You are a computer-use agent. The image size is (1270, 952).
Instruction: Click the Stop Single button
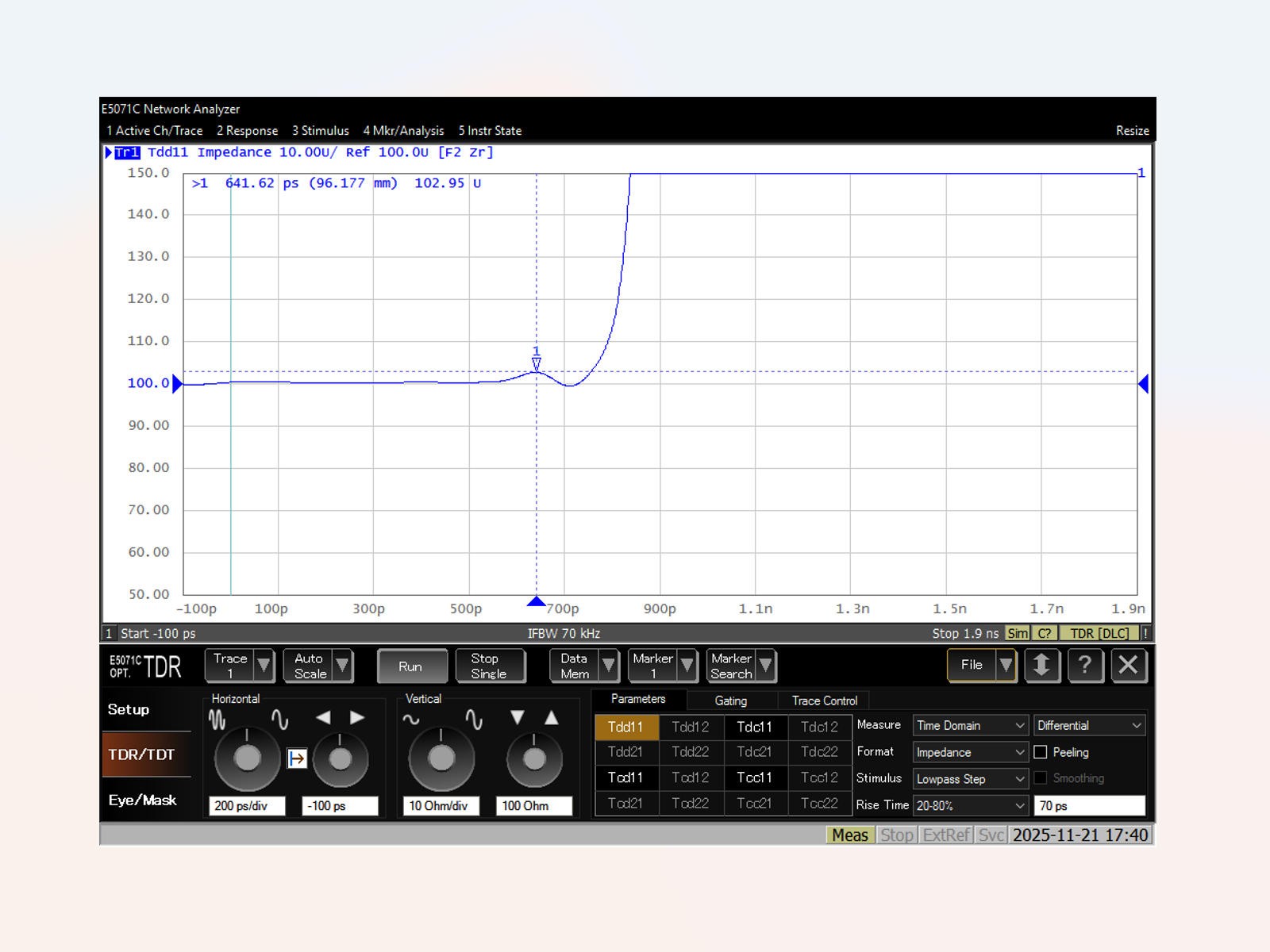[490, 666]
